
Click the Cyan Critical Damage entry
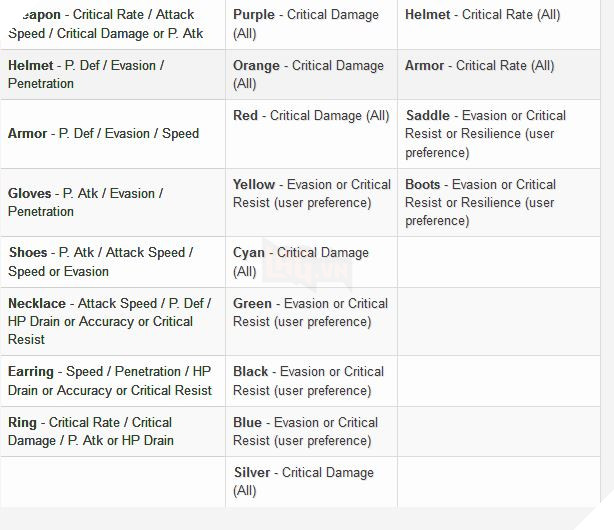coord(300,262)
